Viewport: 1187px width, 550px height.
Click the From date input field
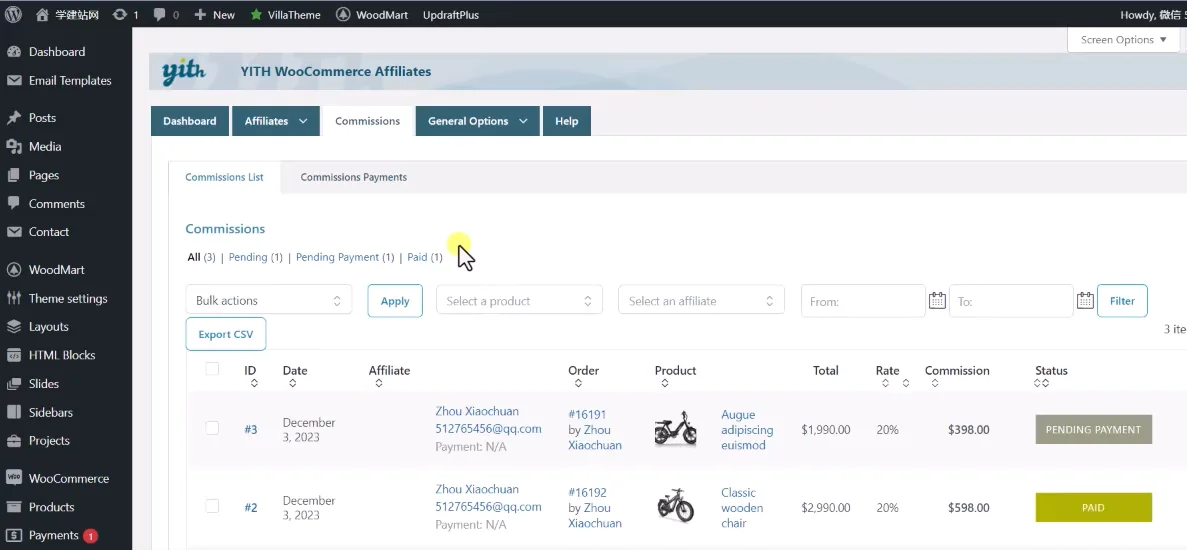point(863,300)
